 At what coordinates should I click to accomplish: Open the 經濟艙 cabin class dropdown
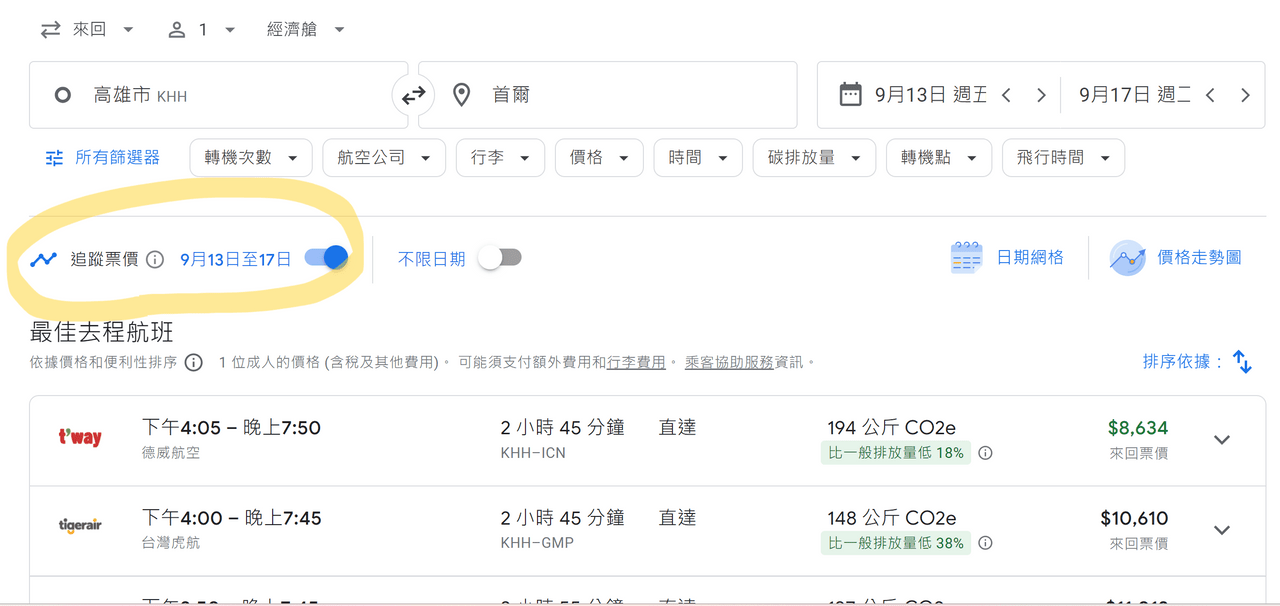(x=306, y=30)
